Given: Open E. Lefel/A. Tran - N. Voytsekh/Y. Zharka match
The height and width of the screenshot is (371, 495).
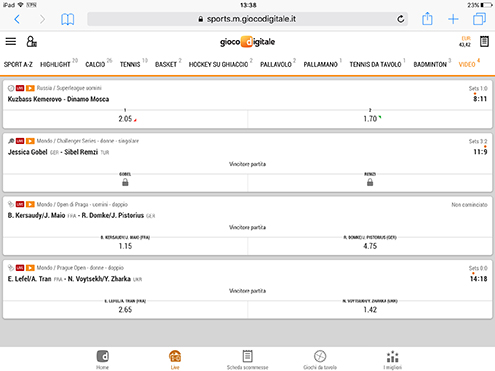Looking at the screenshot, I should 75,279.
